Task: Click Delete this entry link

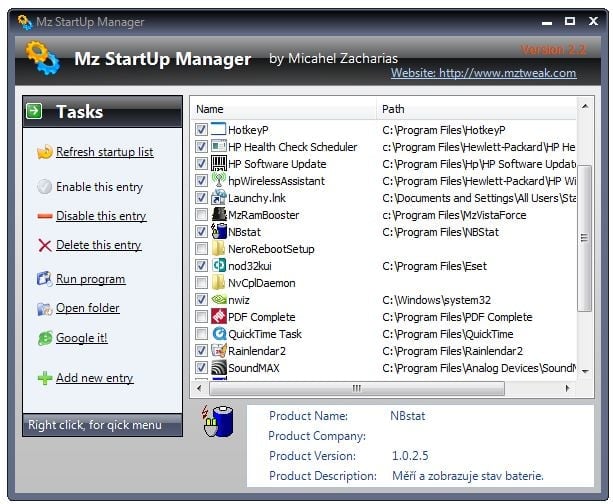Action: (x=99, y=245)
